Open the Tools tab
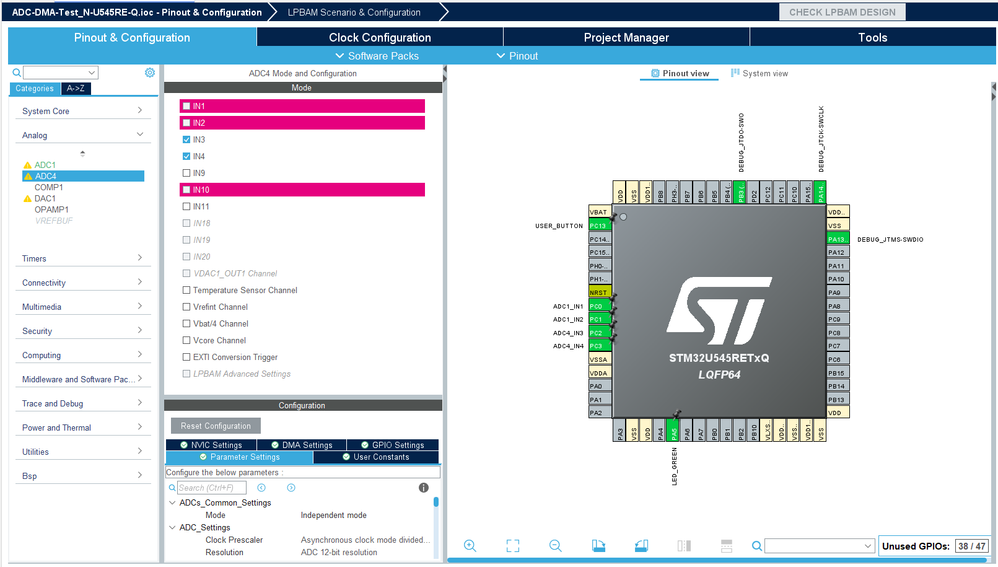This screenshot has height=567, width=998. (x=873, y=38)
